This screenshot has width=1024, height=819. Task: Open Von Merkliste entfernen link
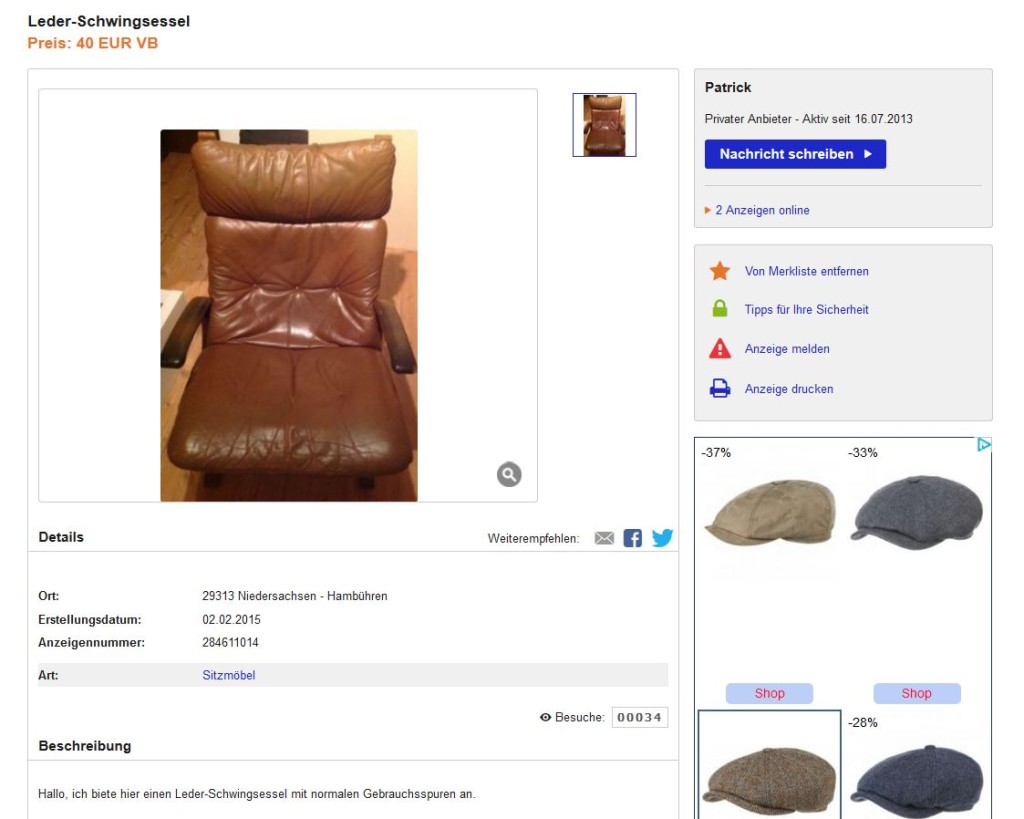(807, 271)
